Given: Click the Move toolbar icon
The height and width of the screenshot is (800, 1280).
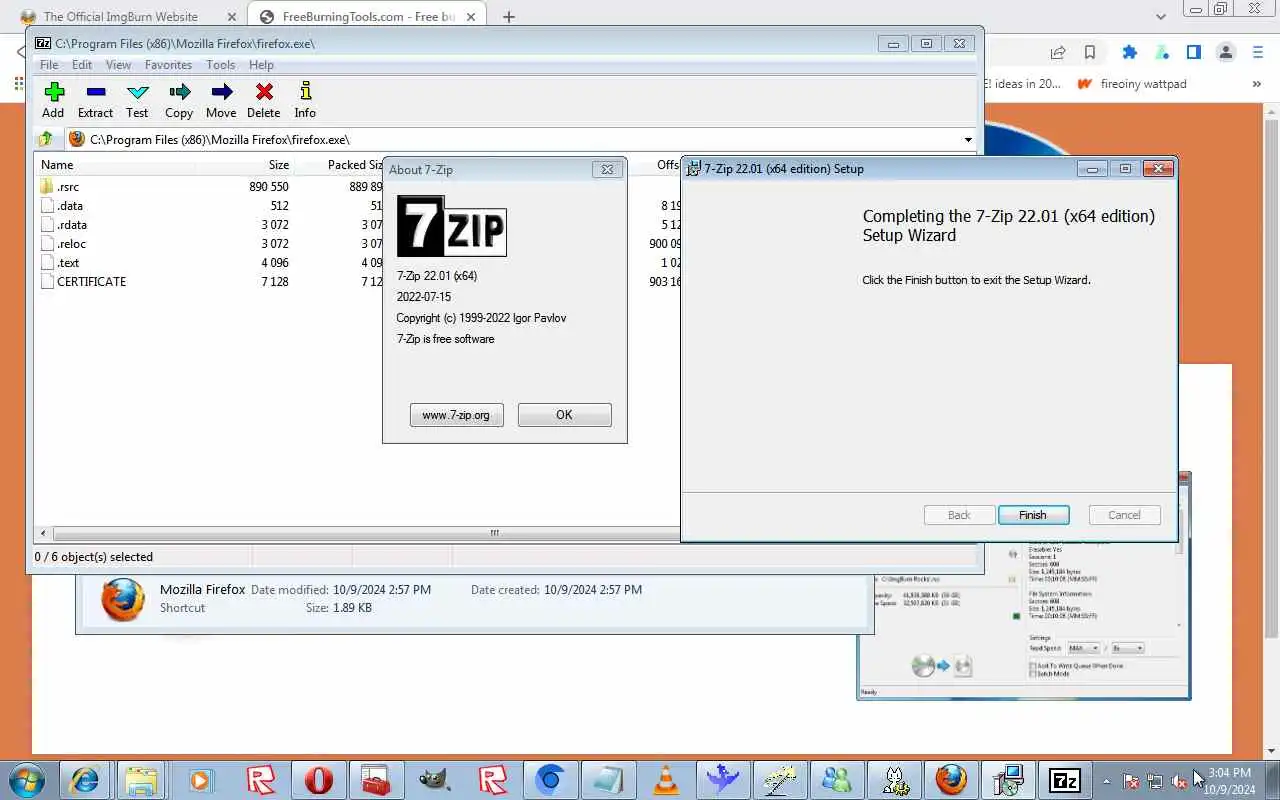Looking at the screenshot, I should (221, 100).
